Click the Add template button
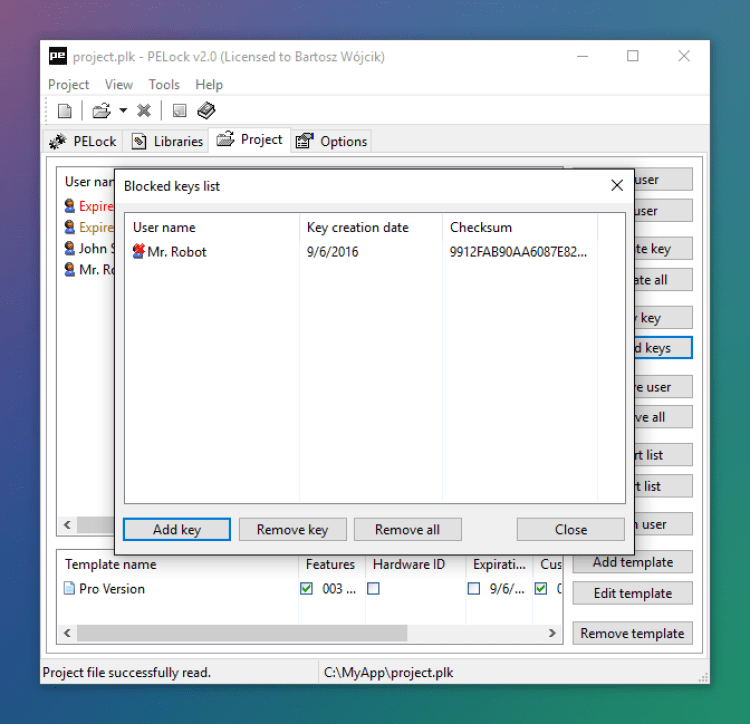The height and width of the screenshot is (724, 750). (x=632, y=562)
